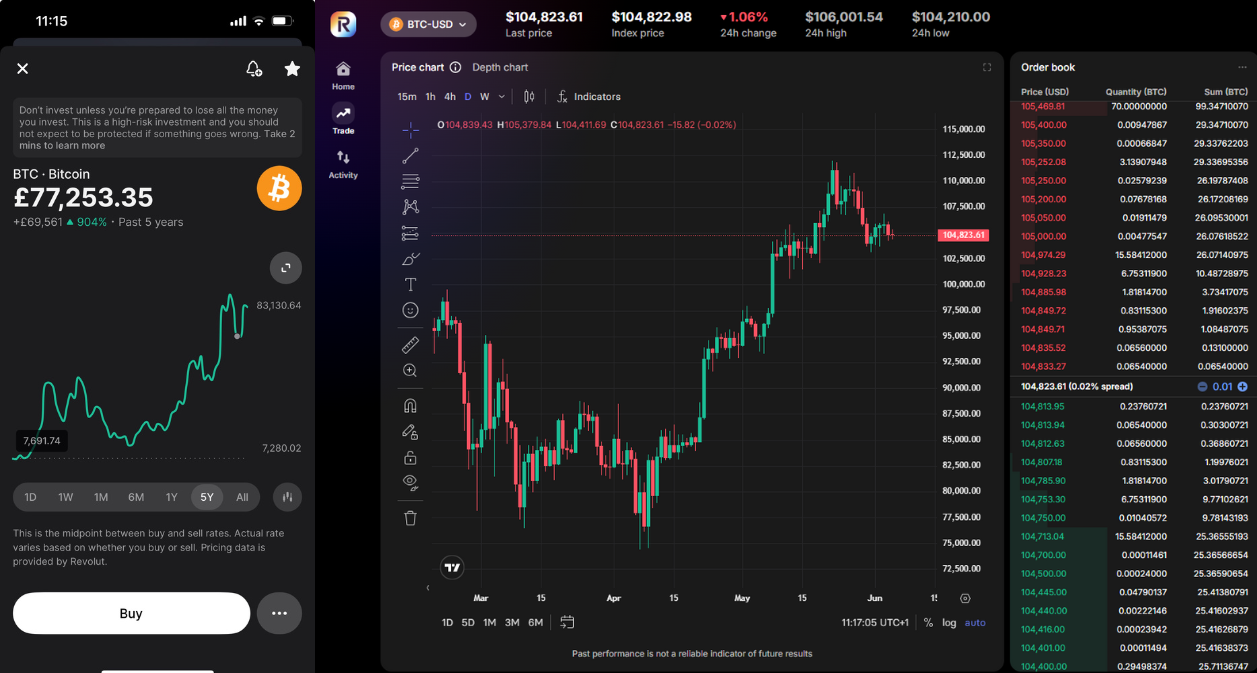Screen dimensions: 1257x673
Task: Toggle magnet mode for drawings
Action: pos(410,406)
